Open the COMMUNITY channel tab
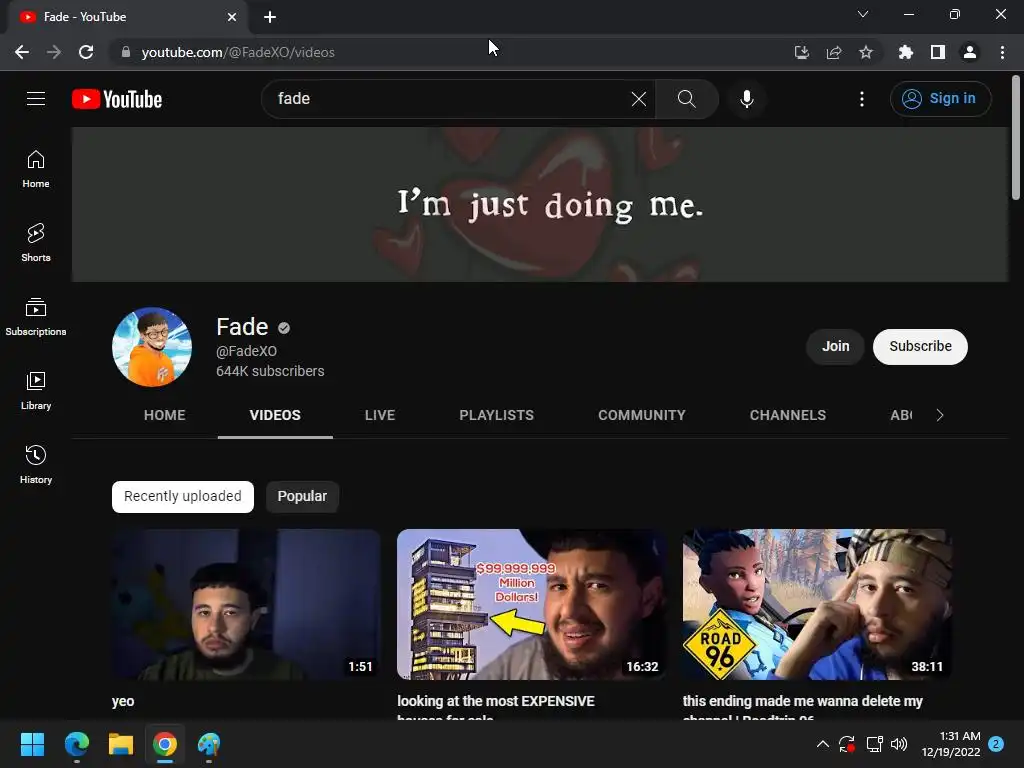This screenshot has height=768, width=1024. (642, 415)
